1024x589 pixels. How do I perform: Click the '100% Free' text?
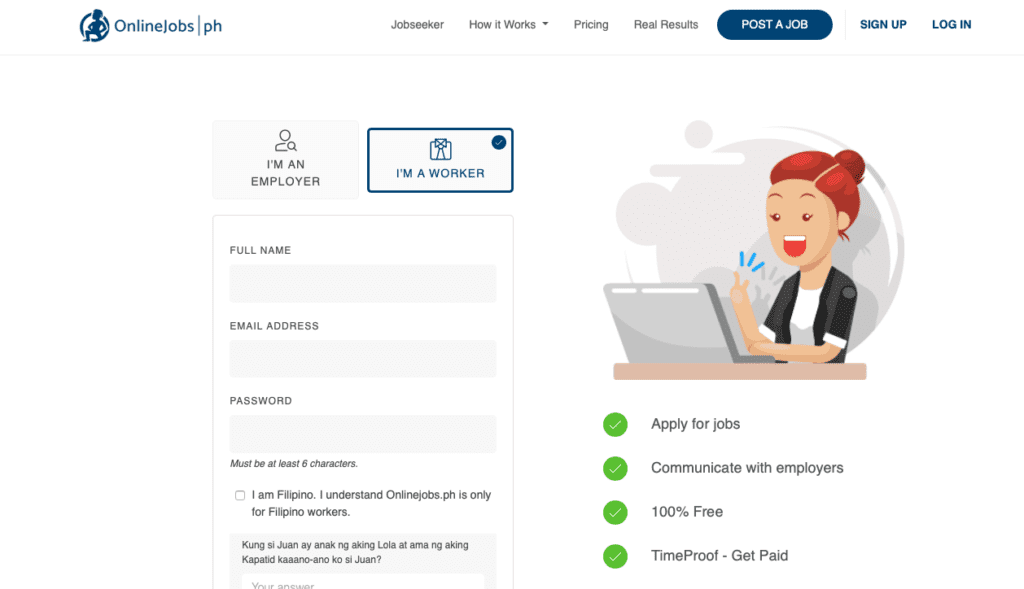tap(687, 511)
